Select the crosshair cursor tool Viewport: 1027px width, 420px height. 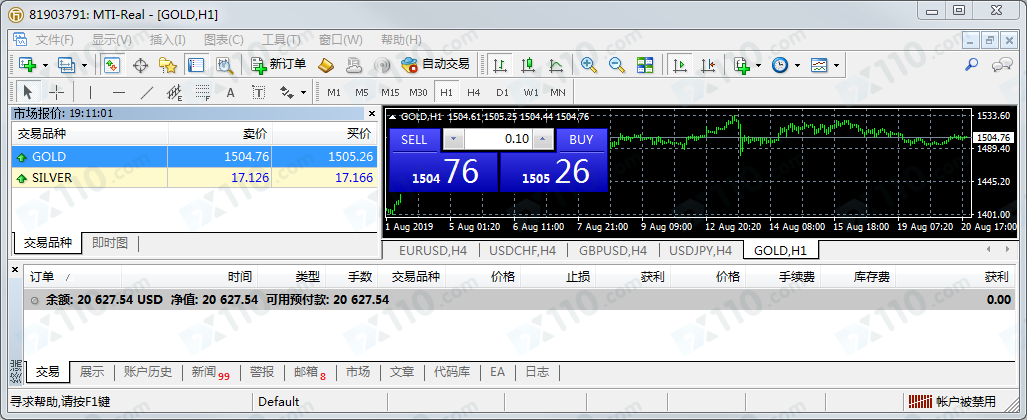pos(57,93)
